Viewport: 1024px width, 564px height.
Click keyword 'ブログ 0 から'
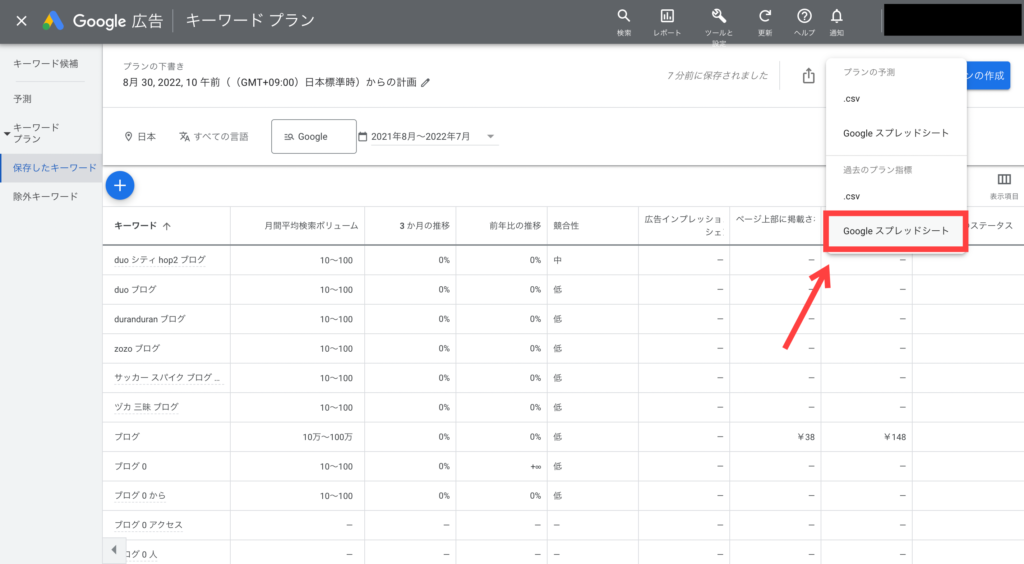tap(140, 495)
